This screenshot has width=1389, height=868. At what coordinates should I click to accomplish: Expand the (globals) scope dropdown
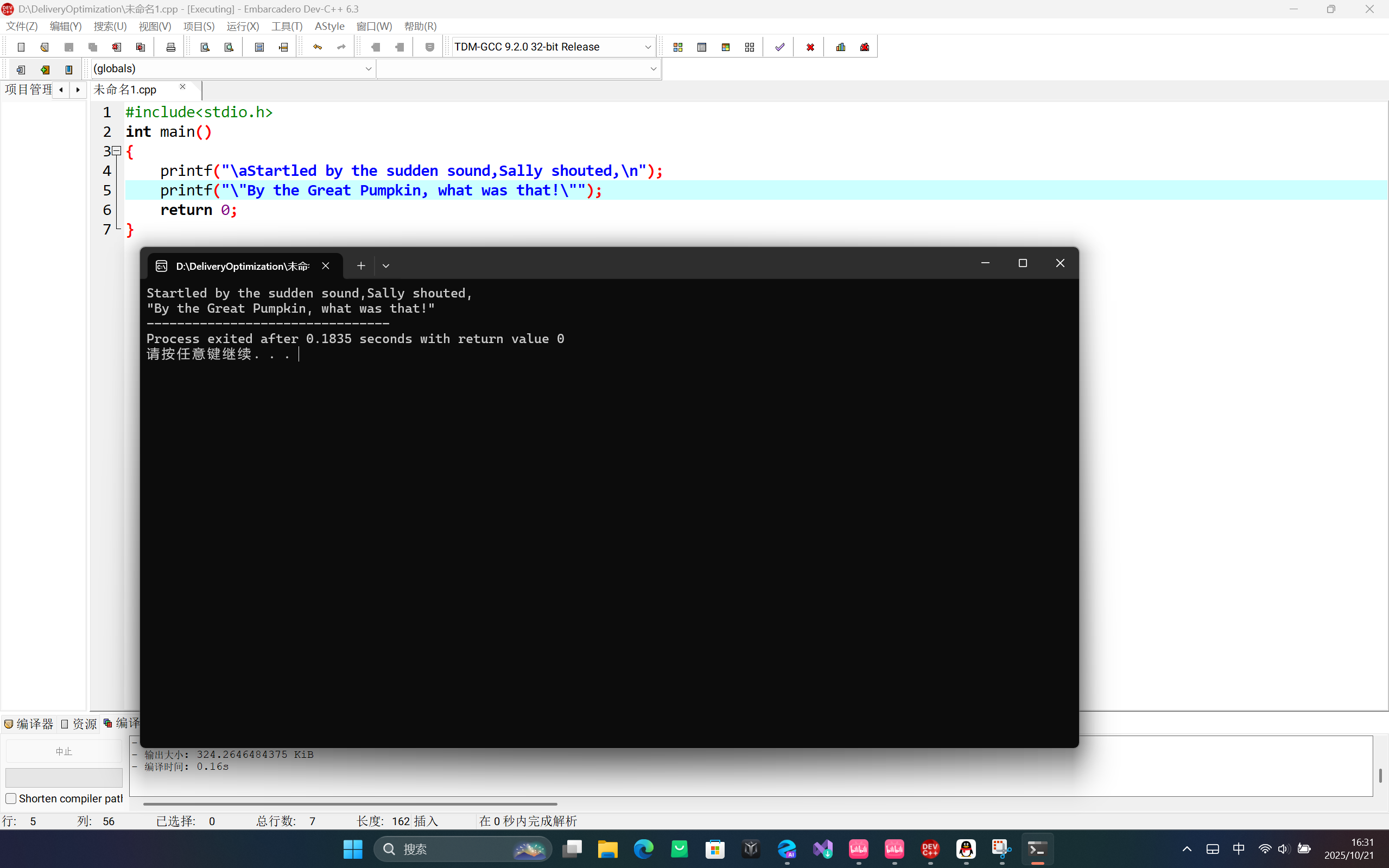[368, 69]
